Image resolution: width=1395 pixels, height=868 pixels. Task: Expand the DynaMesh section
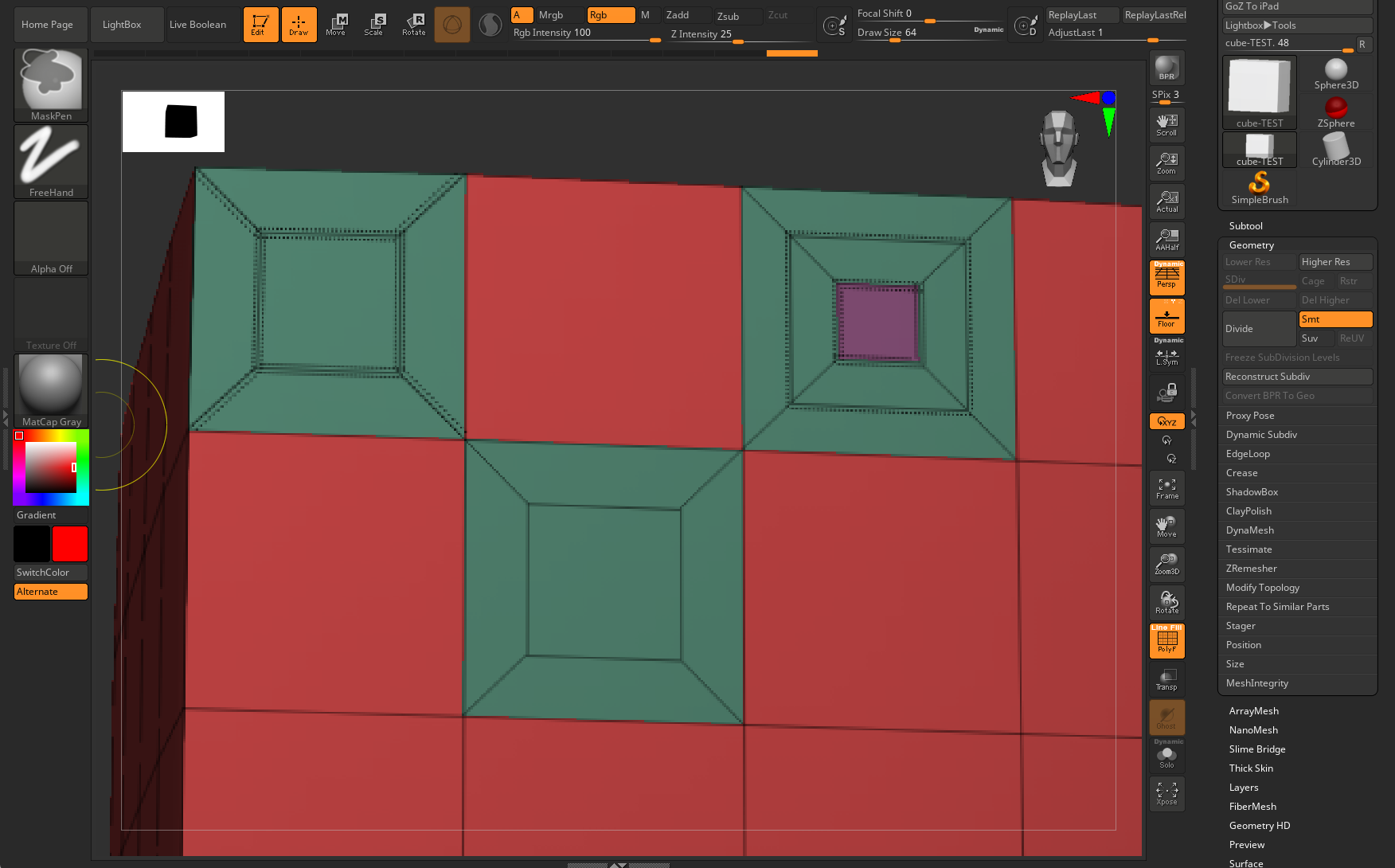click(x=1249, y=530)
